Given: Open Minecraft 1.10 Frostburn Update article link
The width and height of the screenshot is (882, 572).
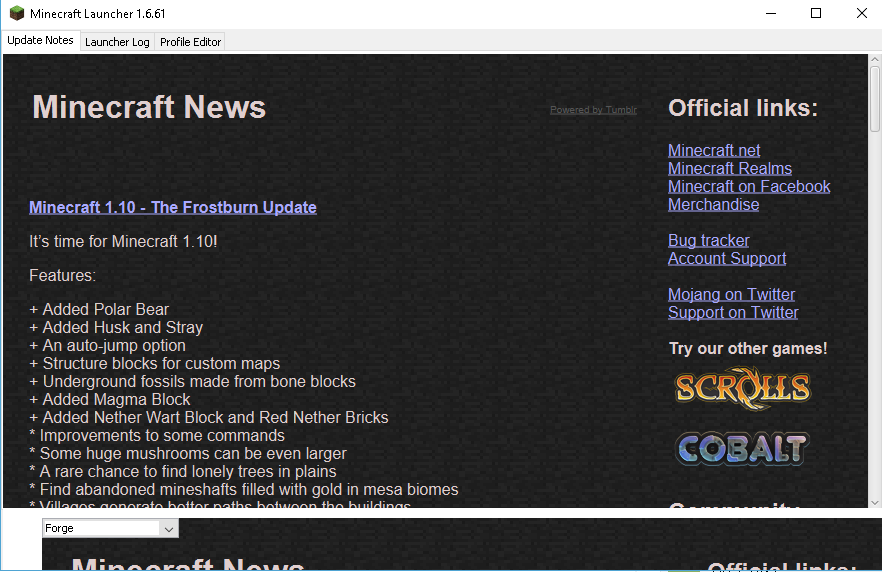Looking at the screenshot, I should (173, 208).
